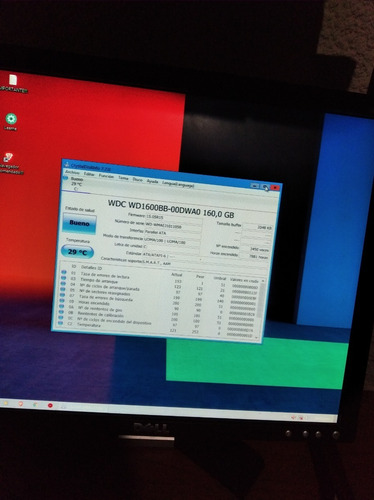Open the Disco menu
The height and width of the screenshot is (500, 374).
click(138, 179)
